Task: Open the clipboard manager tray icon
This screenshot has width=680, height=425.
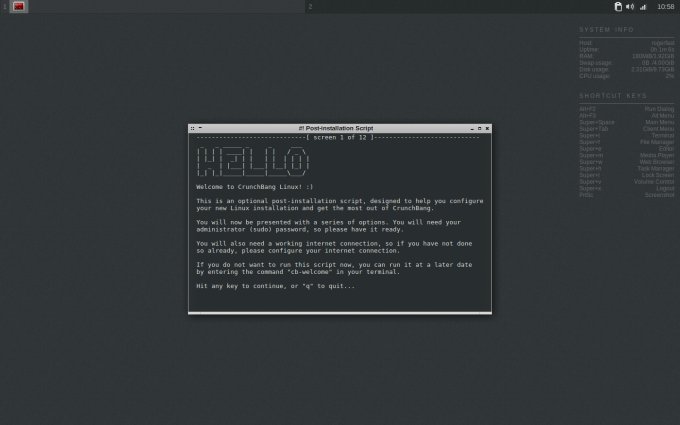Action: 618,7
